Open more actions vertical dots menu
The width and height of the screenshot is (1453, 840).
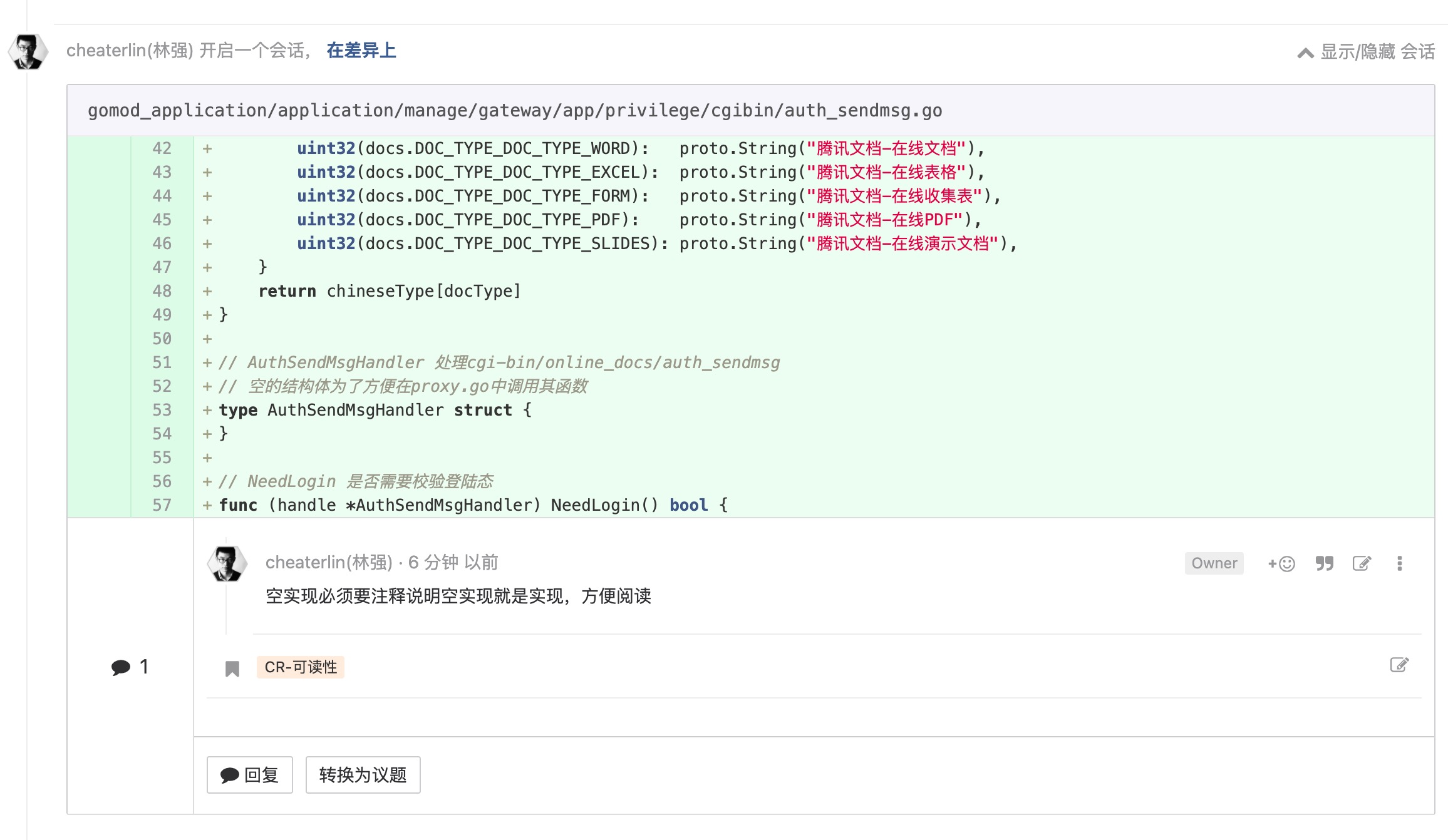pyautogui.click(x=1399, y=563)
